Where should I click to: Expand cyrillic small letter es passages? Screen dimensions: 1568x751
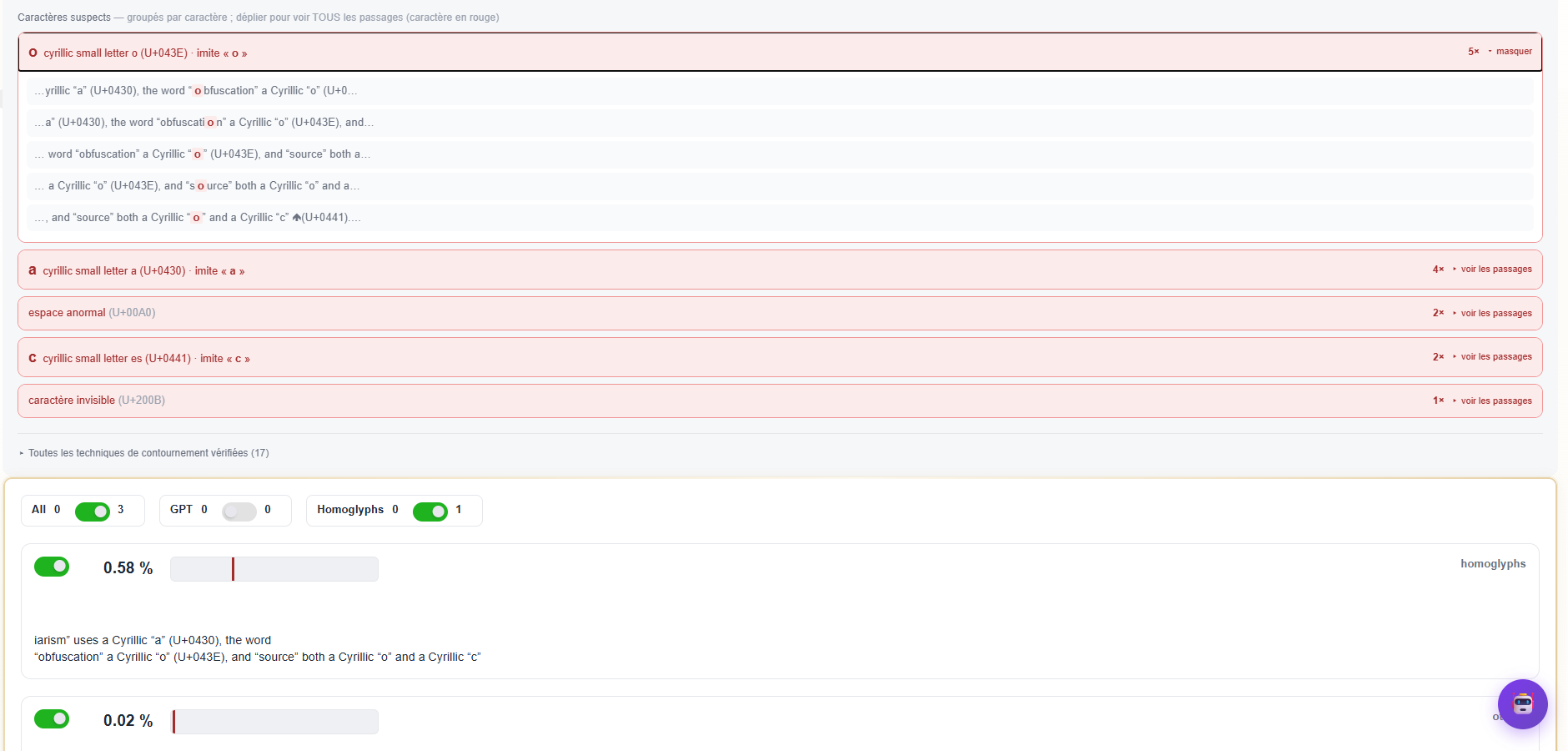pos(1492,357)
